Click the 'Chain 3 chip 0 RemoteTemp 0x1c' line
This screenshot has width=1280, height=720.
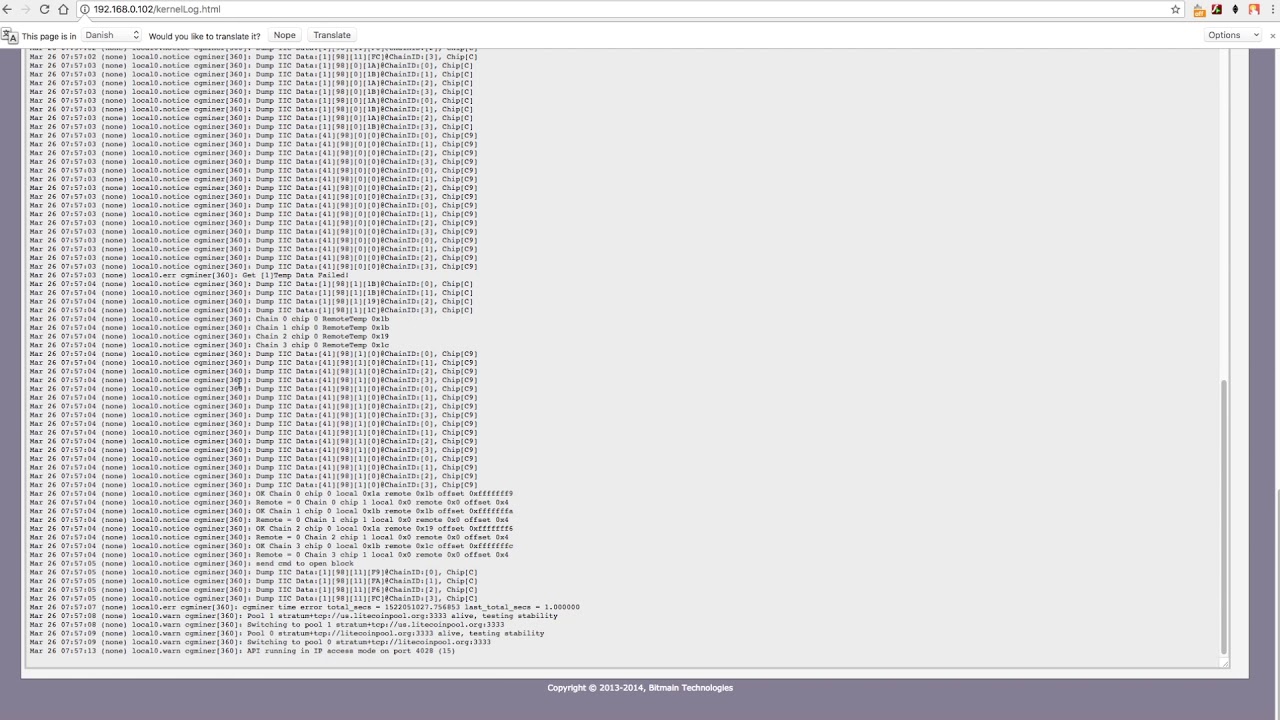pyautogui.click(x=209, y=345)
